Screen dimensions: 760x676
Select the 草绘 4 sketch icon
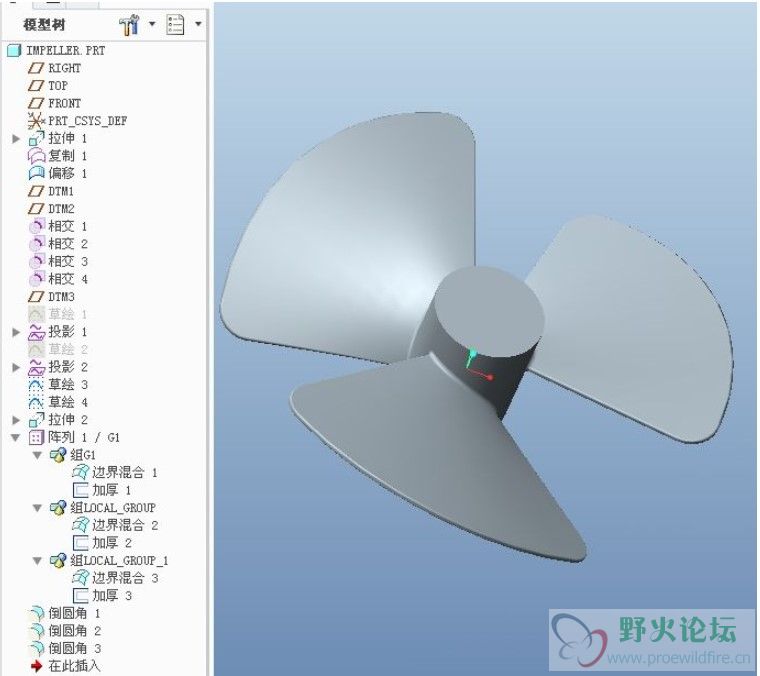(x=36, y=402)
